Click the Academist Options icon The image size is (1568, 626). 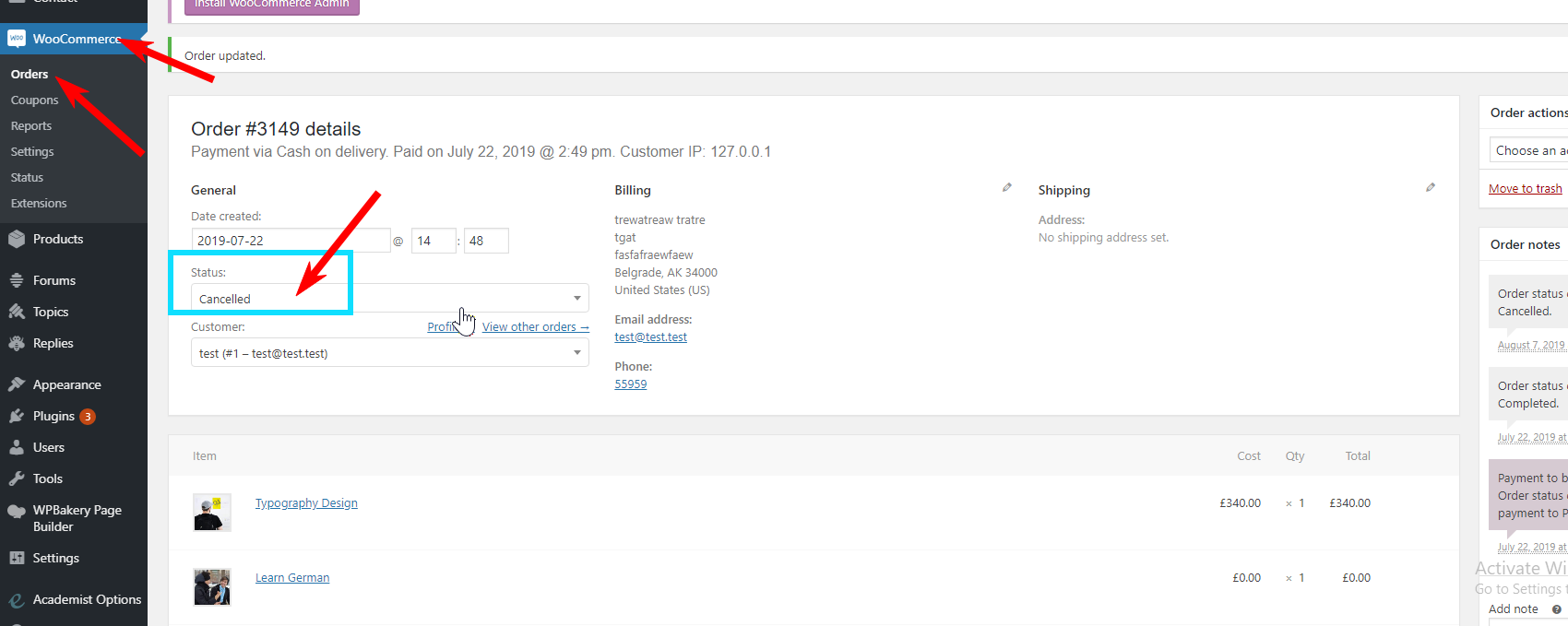point(17,599)
